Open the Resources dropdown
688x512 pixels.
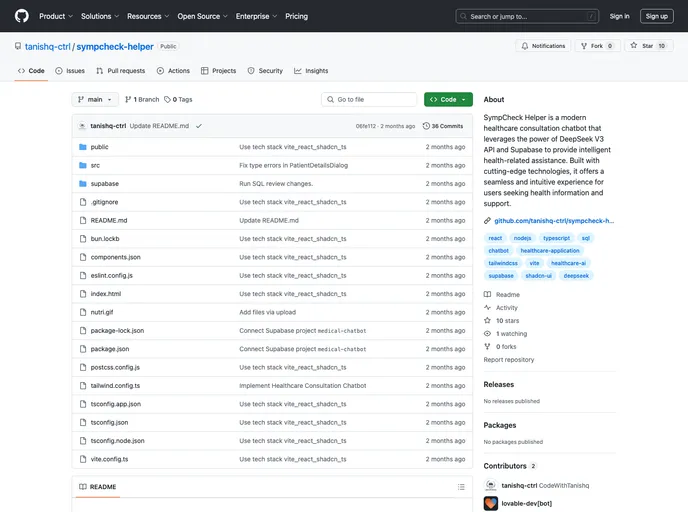tap(148, 16)
